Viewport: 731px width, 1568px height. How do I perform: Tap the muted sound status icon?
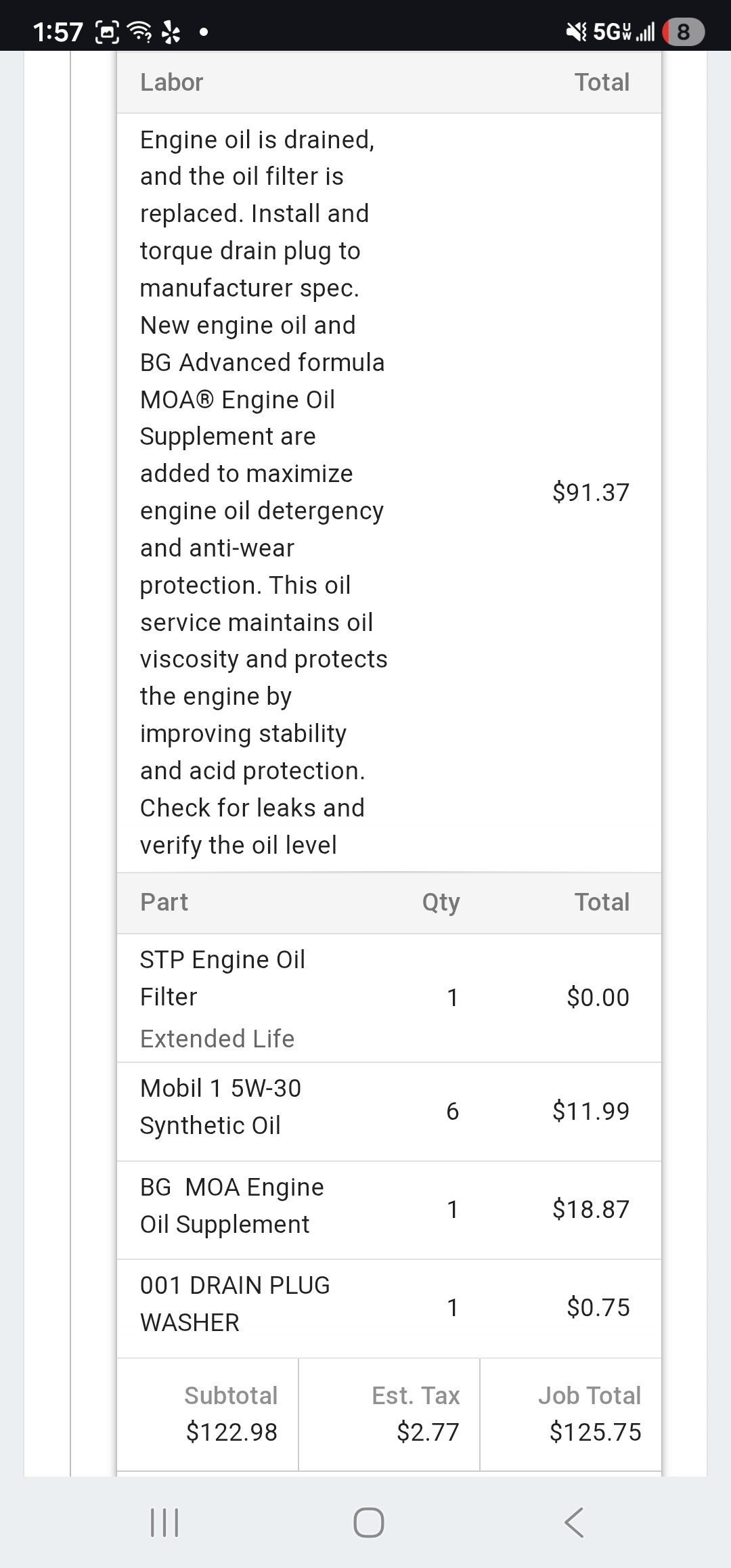(576, 31)
